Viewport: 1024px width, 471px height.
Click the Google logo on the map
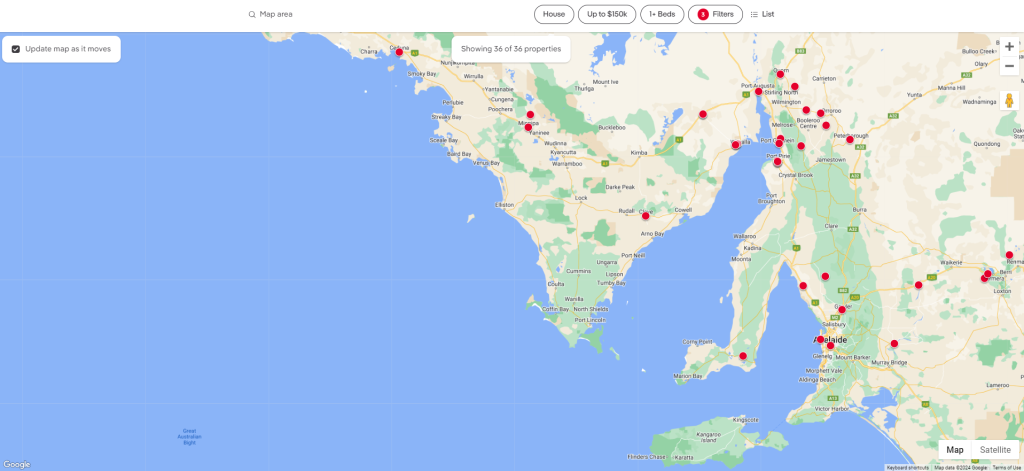click(x=17, y=464)
